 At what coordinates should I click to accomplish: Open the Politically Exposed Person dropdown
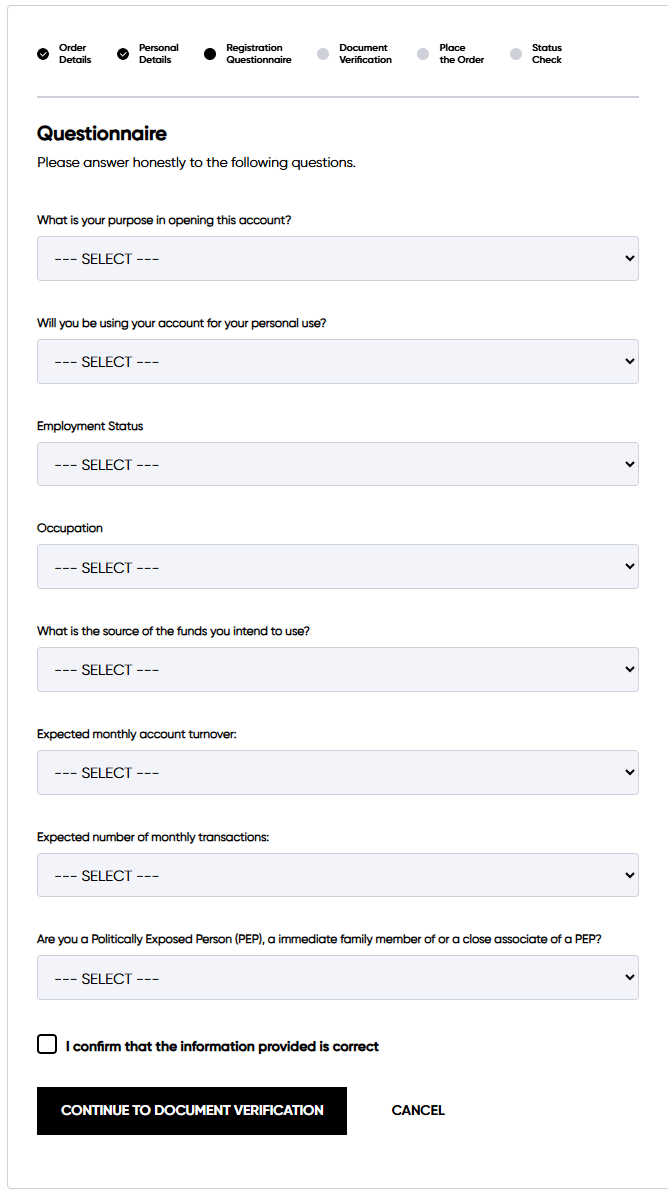(337, 978)
